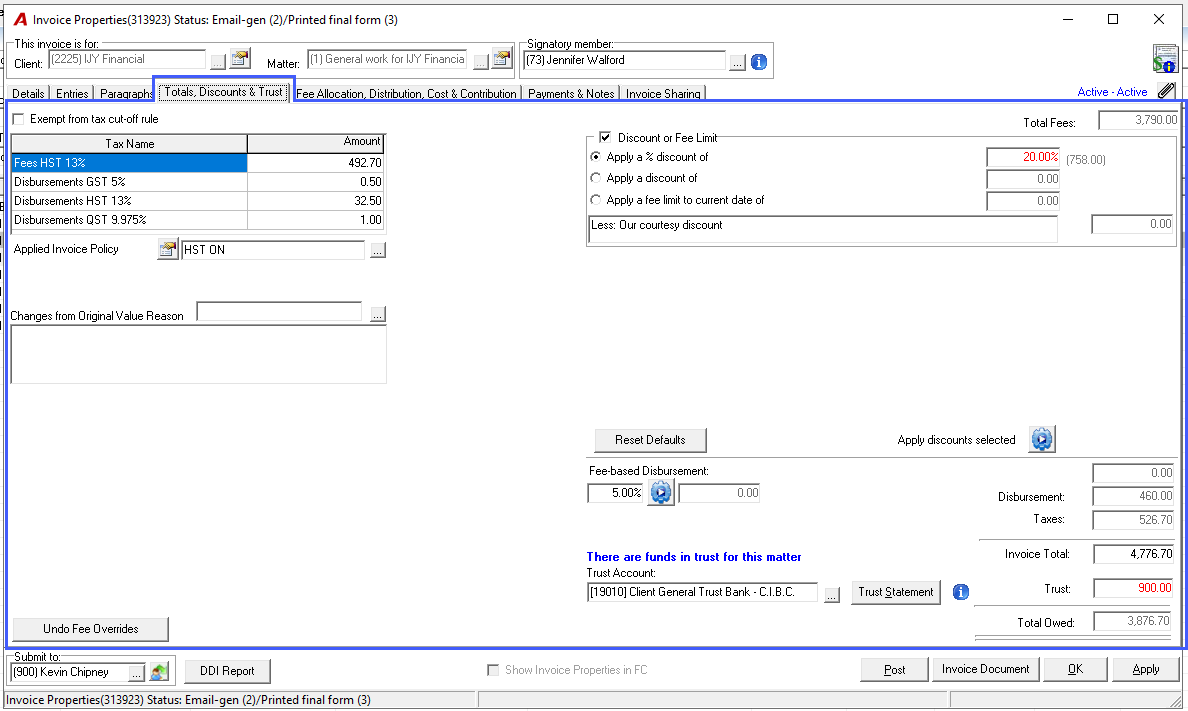Browse Changes from Original Value reasons
This screenshot has width=1188, height=711.
(x=377, y=314)
